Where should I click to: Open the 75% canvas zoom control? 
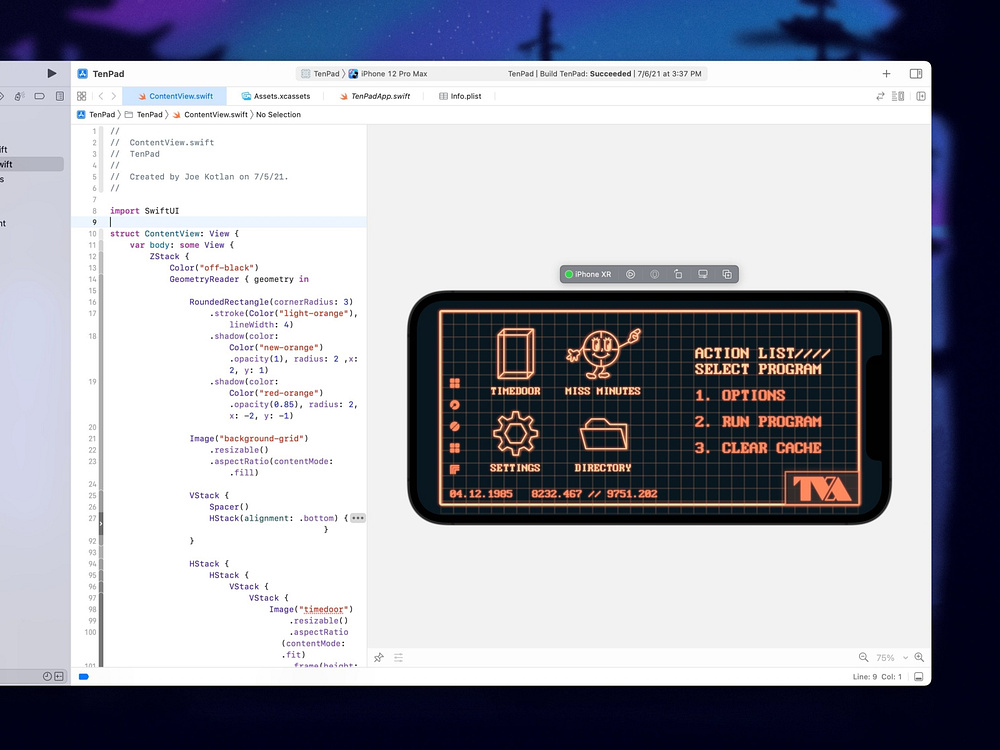[889, 657]
